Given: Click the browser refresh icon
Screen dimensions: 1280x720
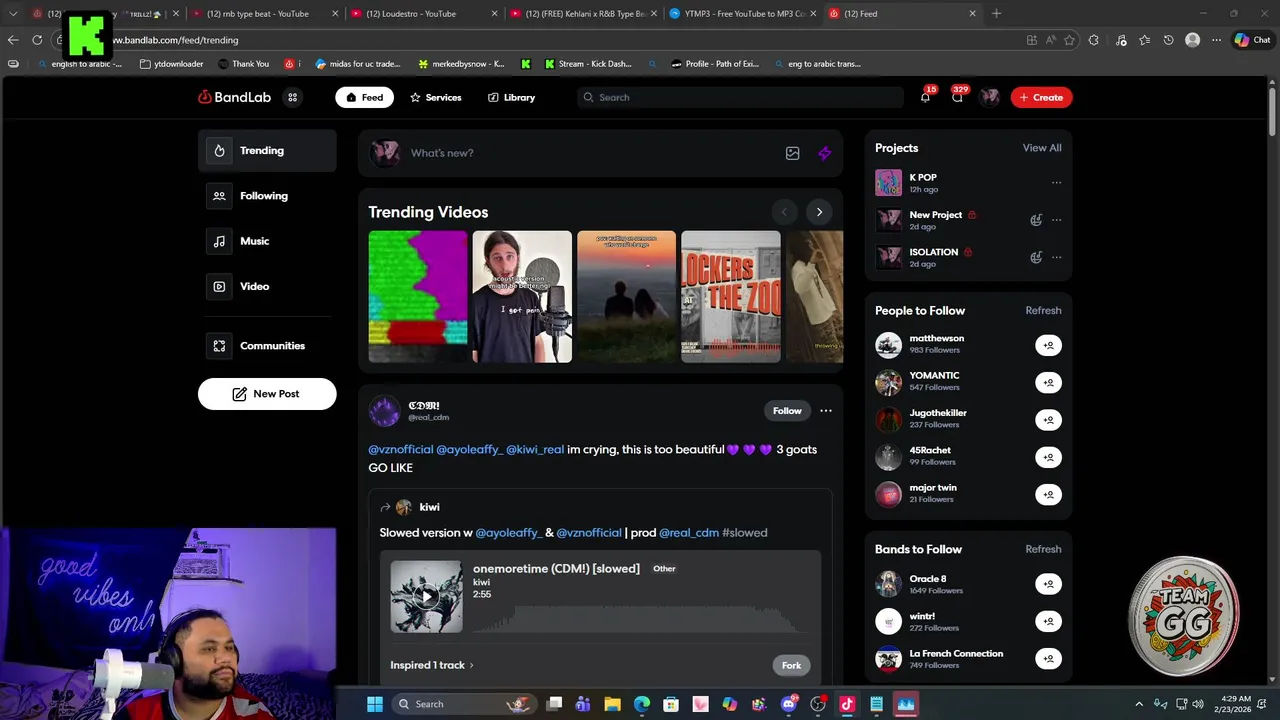Looking at the screenshot, I should click(x=37, y=40).
